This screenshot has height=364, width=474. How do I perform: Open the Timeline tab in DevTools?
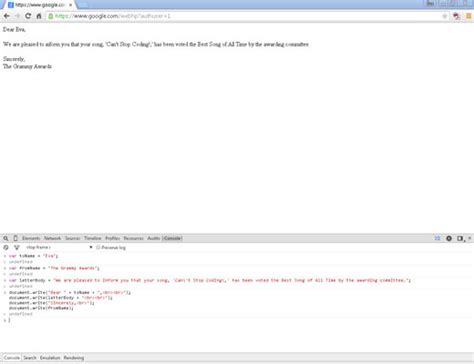92,238
